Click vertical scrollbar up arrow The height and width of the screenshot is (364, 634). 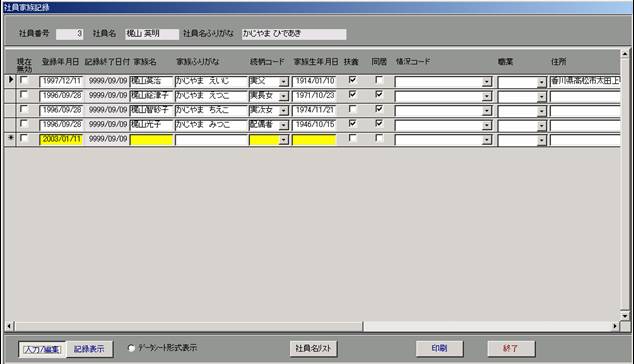coord(625,54)
